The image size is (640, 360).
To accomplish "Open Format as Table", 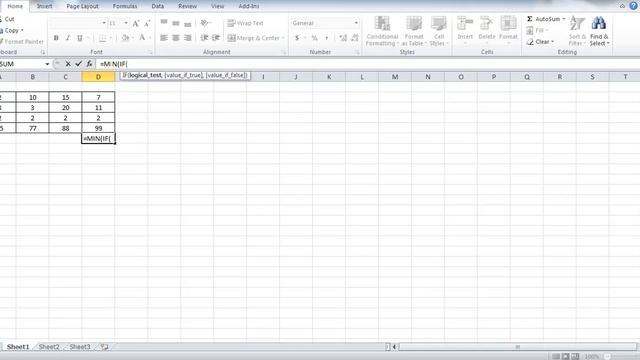I will click(414, 31).
